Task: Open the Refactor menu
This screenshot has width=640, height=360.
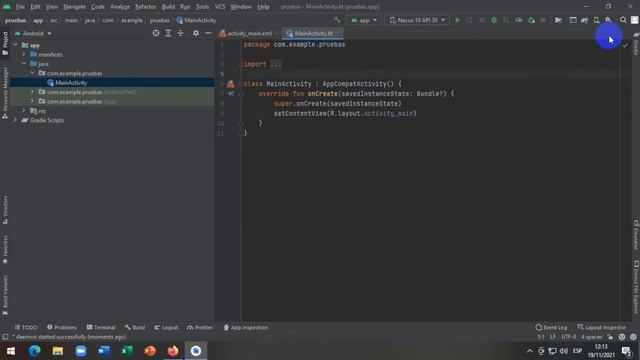Action: point(146,7)
